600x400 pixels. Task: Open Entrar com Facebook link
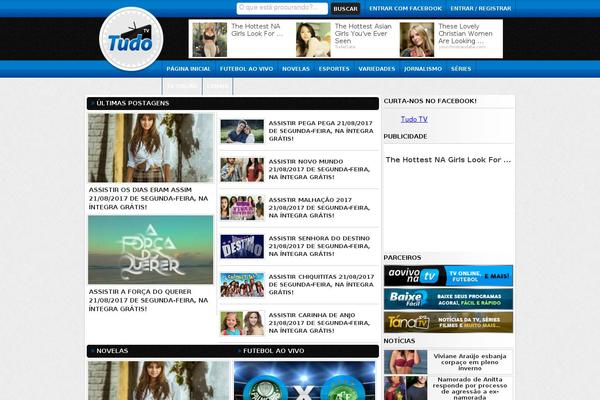click(x=405, y=8)
